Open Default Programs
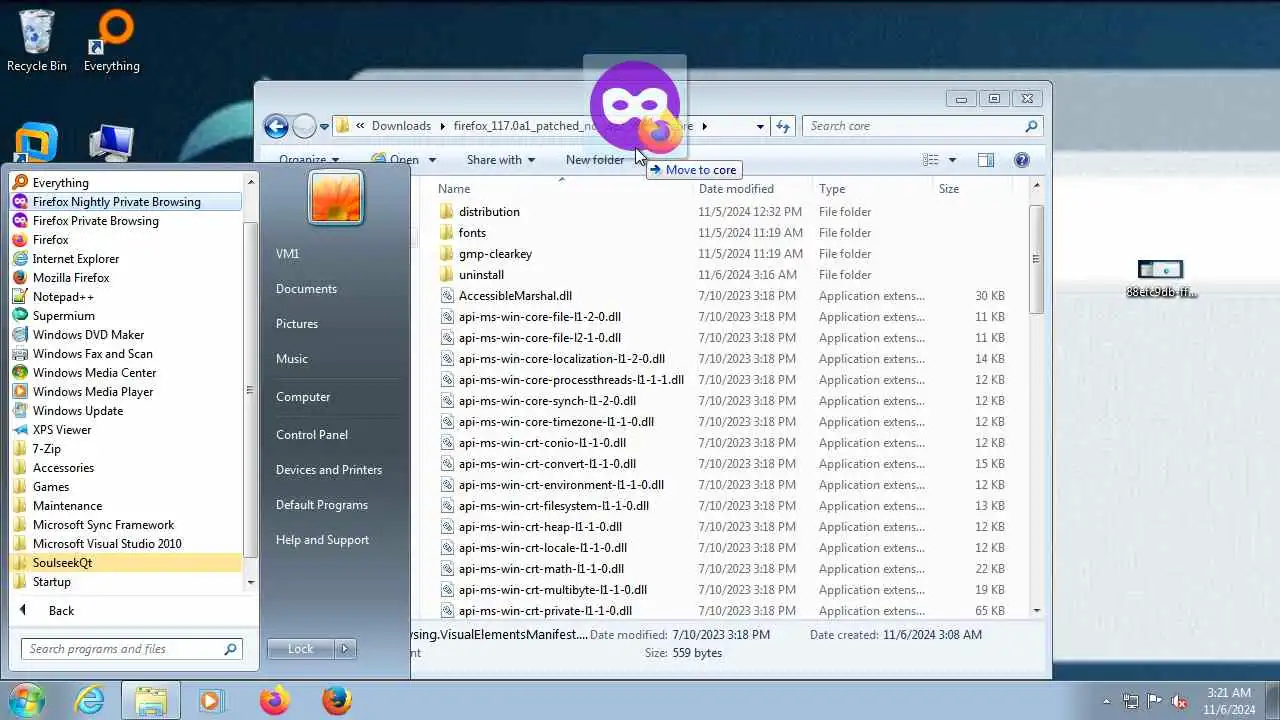 pyautogui.click(x=322, y=505)
